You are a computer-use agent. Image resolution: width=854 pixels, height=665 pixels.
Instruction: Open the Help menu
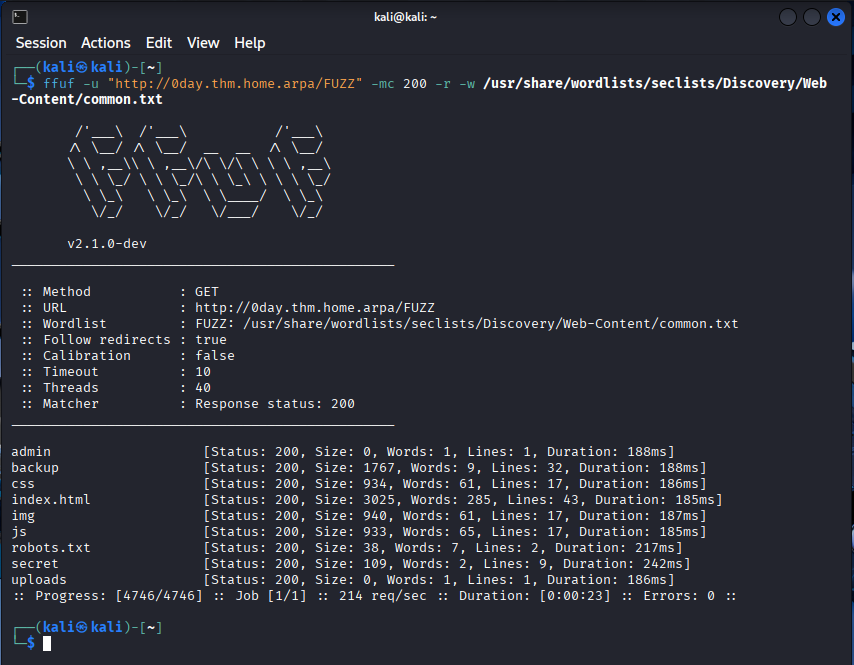tap(250, 43)
